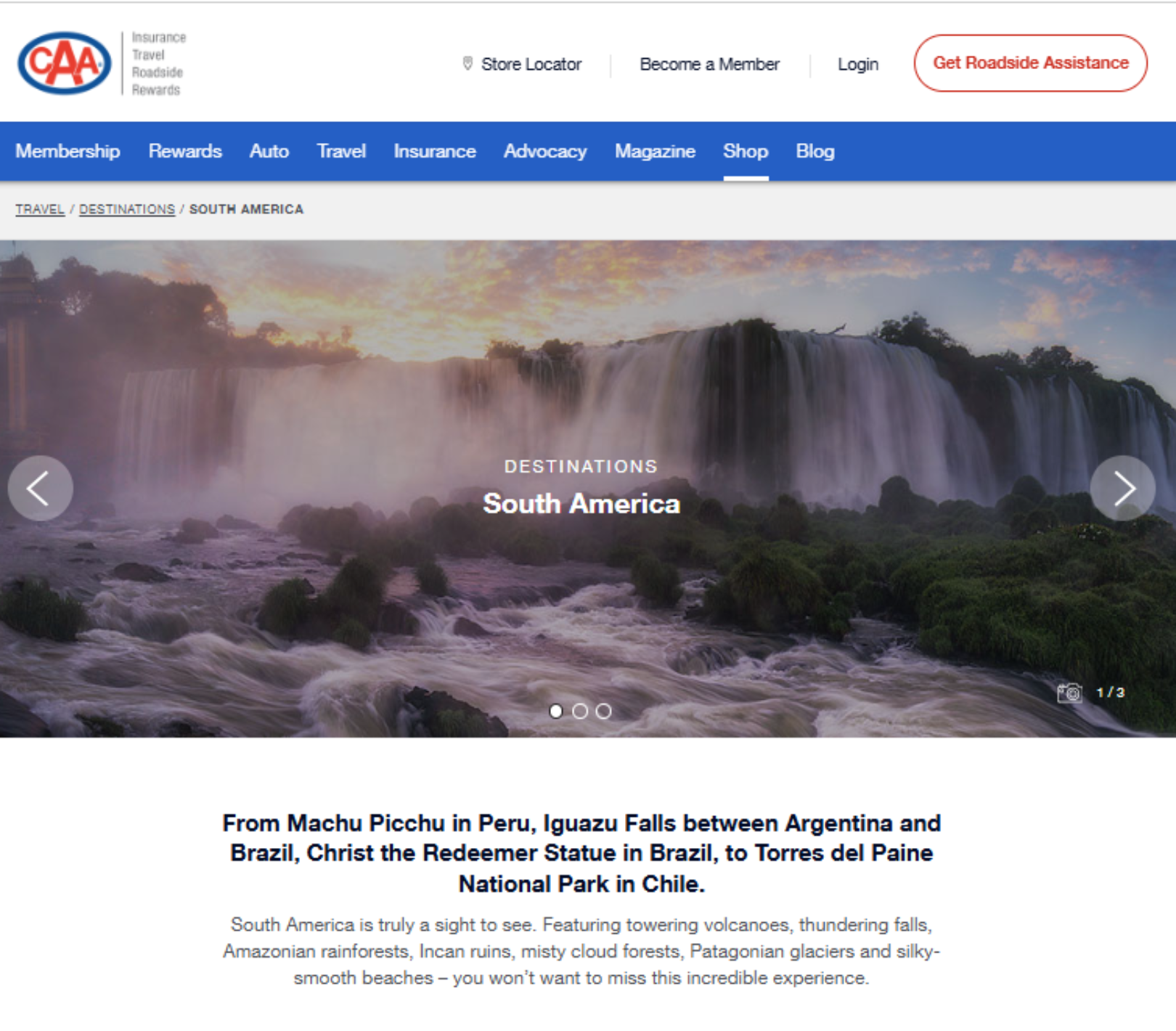The width and height of the screenshot is (1176, 1031).
Task: Click the CAA logo
Action: point(65,63)
